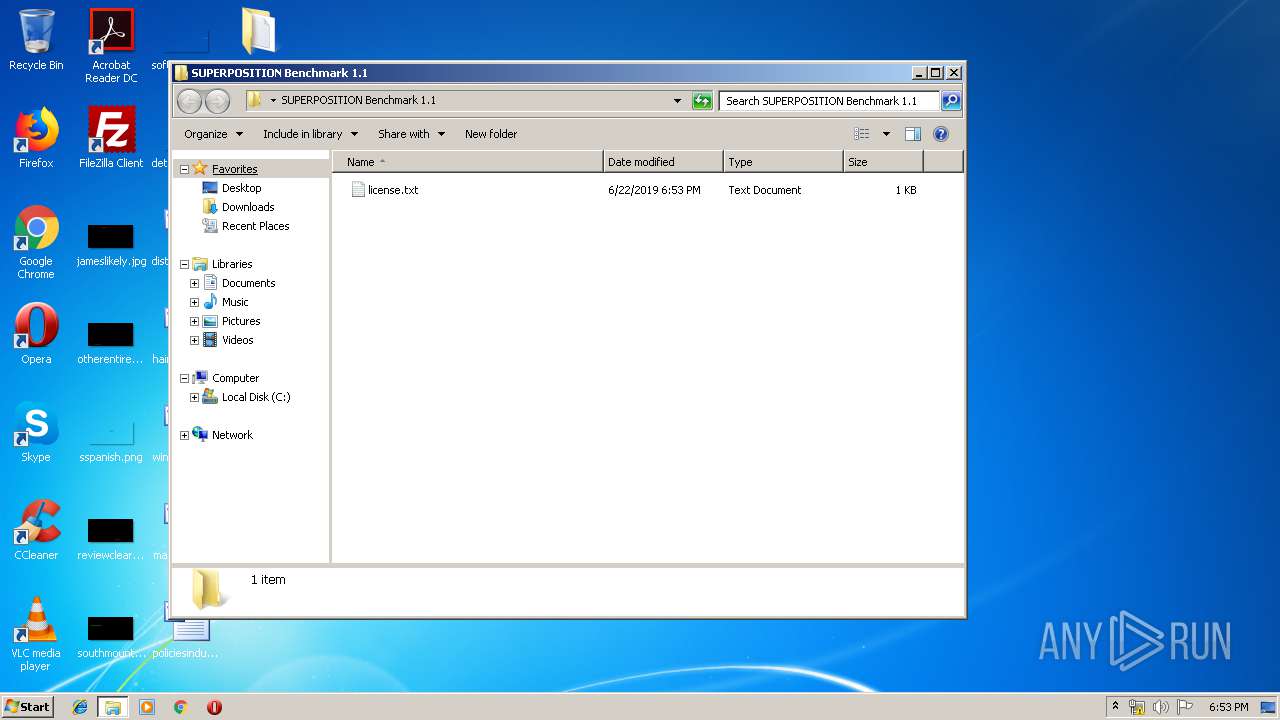The image size is (1280, 720).
Task: Toggle the preview pane button
Action: pos(913,134)
